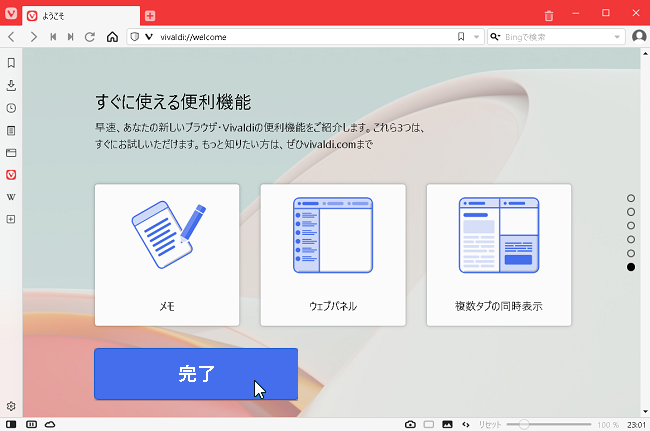Go forward to next page
The height and width of the screenshot is (431, 650).
pyautogui.click(x=34, y=37)
